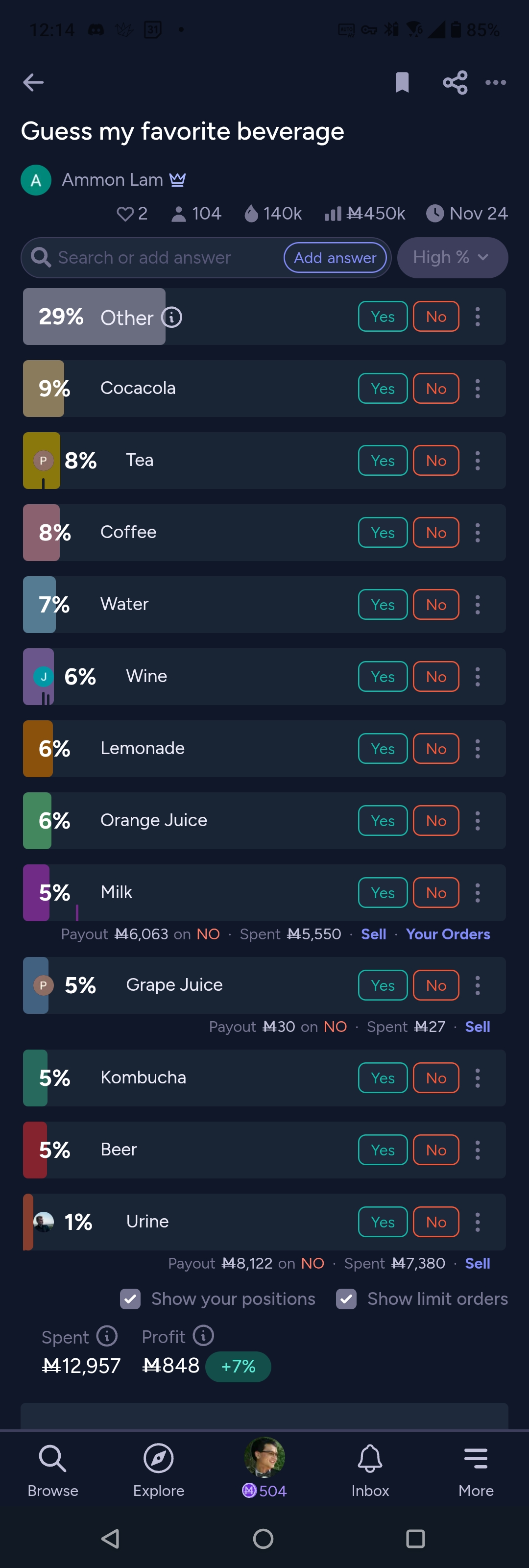Tap the heart like icon
This screenshot has height=1568, width=529.
pos(125,214)
